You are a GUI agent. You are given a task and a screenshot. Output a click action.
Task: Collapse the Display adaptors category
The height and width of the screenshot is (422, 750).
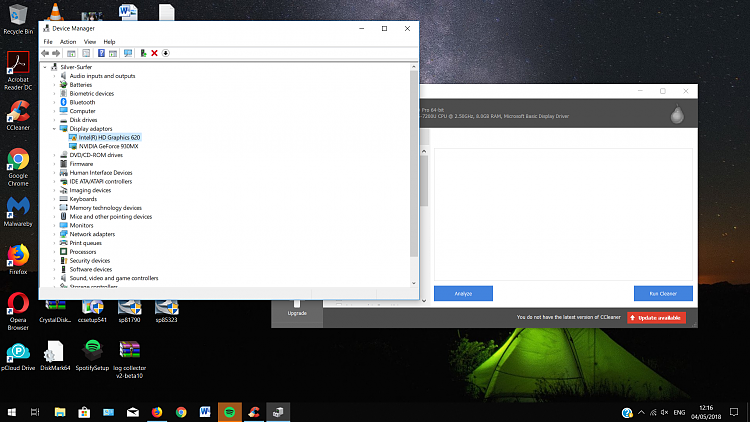(54, 129)
